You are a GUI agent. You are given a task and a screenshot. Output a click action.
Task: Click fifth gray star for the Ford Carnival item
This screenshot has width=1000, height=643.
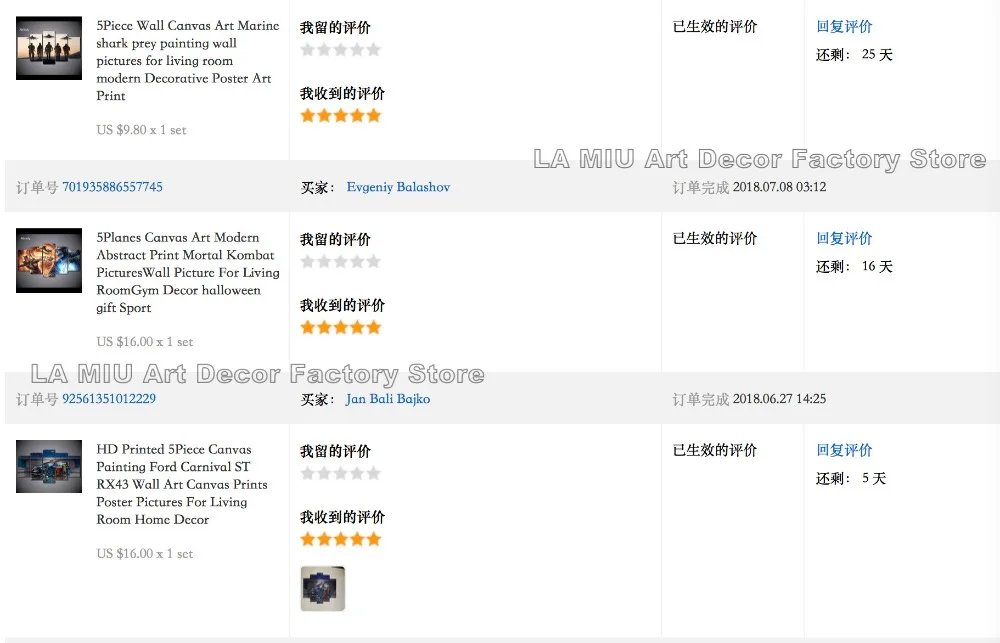(374, 474)
